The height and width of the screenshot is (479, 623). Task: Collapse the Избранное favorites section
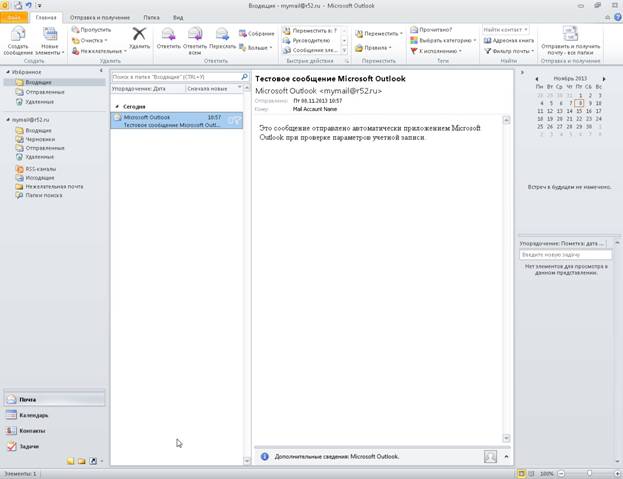(x=8, y=72)
